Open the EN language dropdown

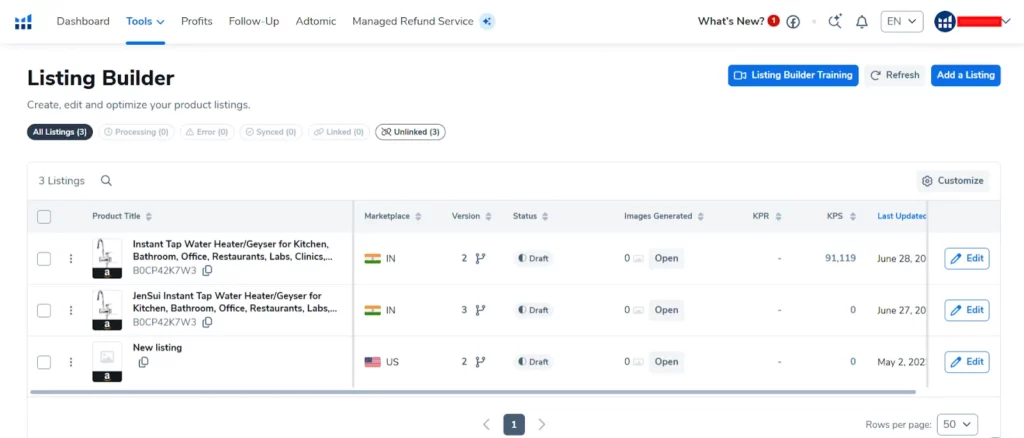click(901, 22)
